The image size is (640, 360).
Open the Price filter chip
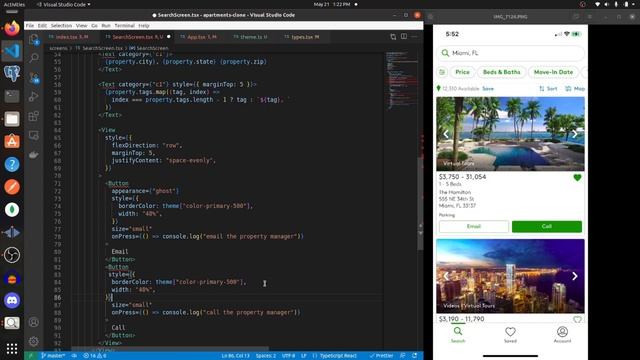(462, 72)
